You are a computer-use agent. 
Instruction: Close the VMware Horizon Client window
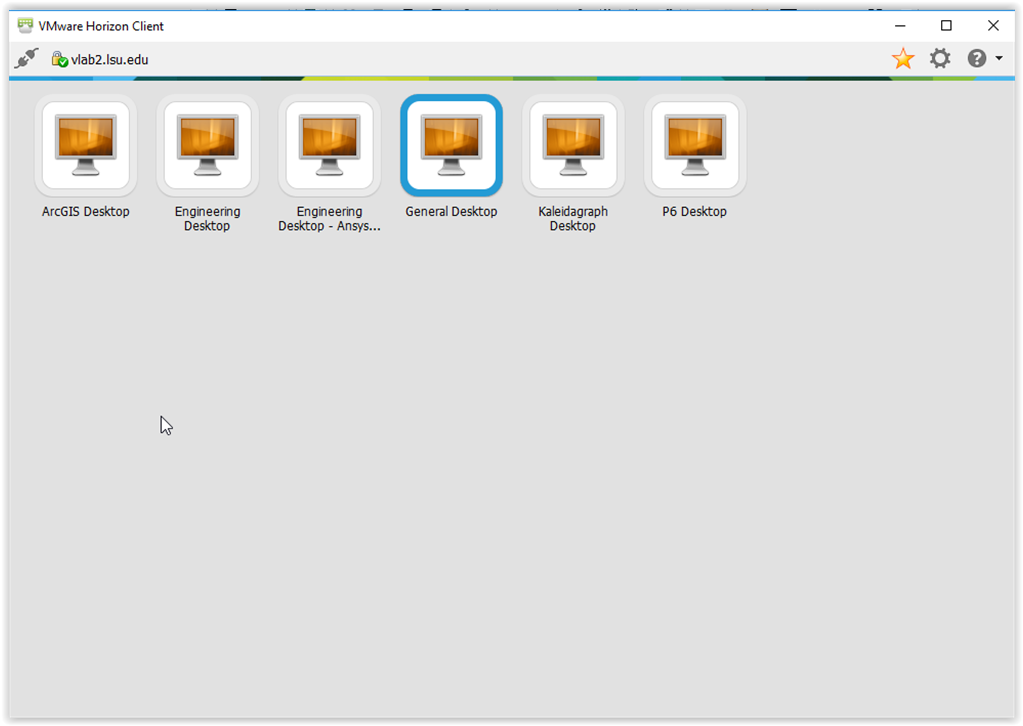point(993,25)
